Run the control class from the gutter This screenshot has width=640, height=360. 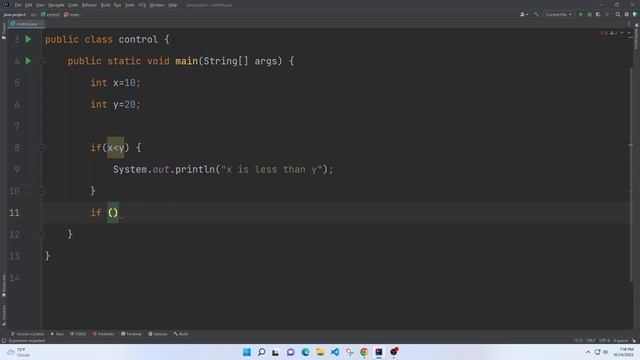pyautogui.click(x=28, y=40)
